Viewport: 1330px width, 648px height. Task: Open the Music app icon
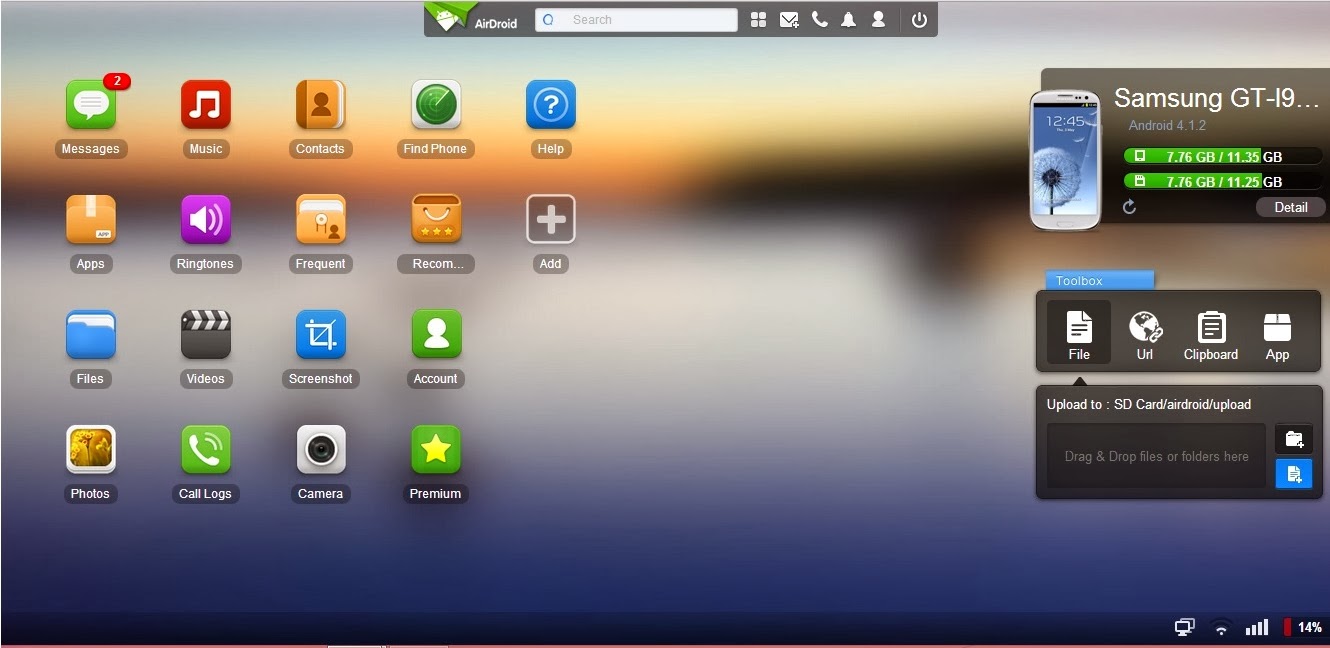(205, 103)
